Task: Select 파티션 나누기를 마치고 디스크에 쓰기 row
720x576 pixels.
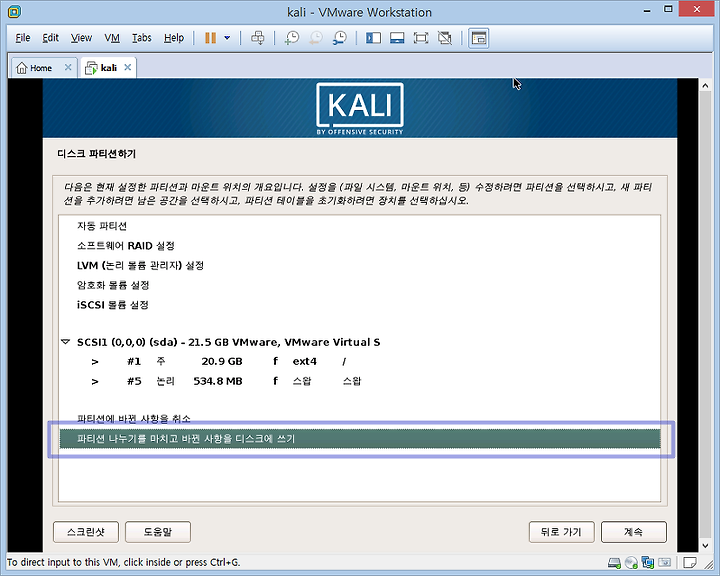Action: pos(360,439)
